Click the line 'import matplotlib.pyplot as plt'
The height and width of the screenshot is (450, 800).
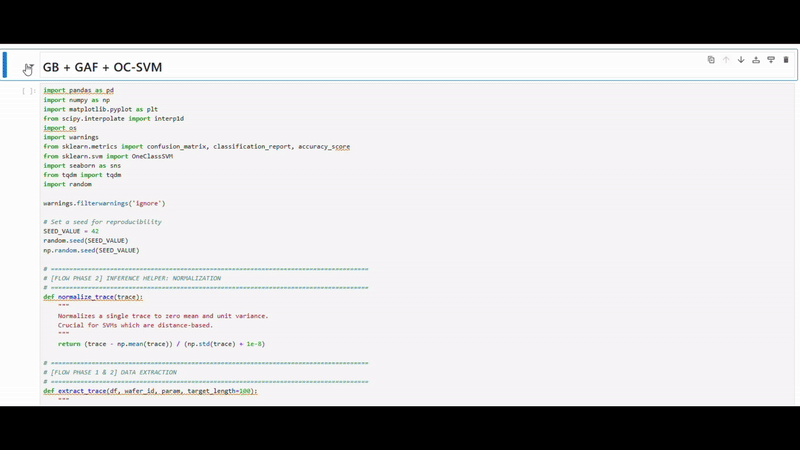(x=101, y=109)
